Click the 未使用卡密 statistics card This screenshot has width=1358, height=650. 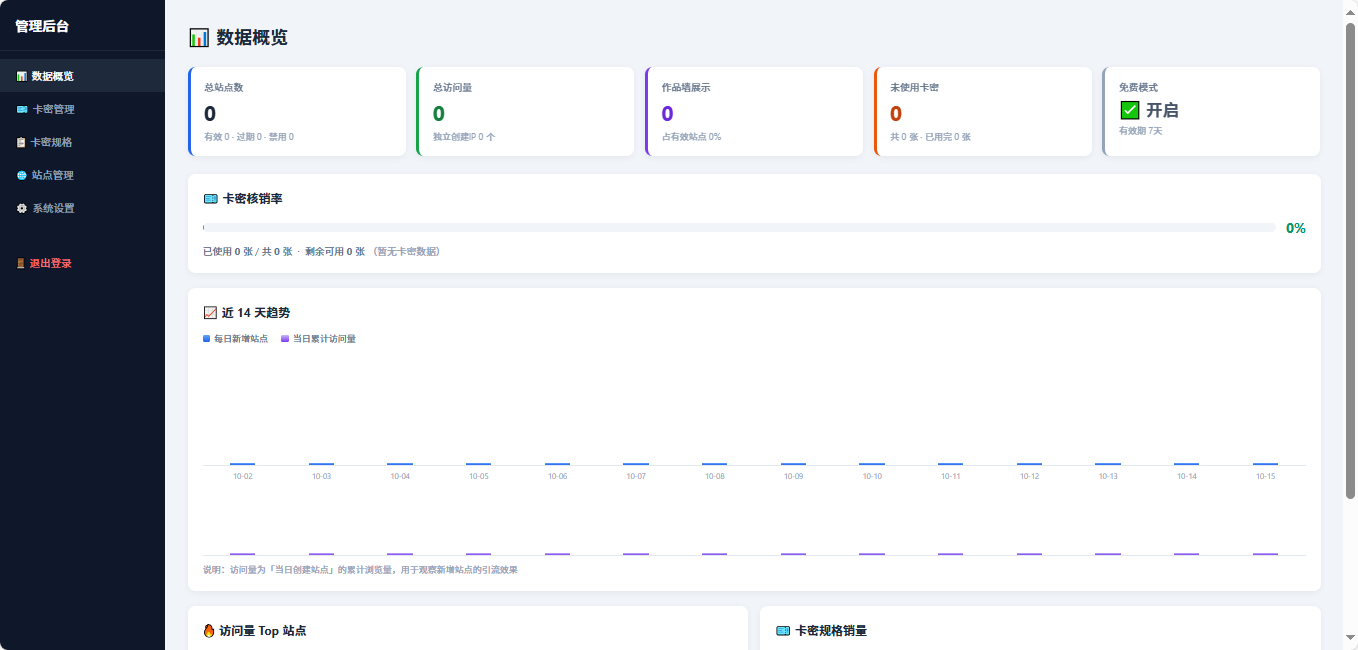coord(983,111)
